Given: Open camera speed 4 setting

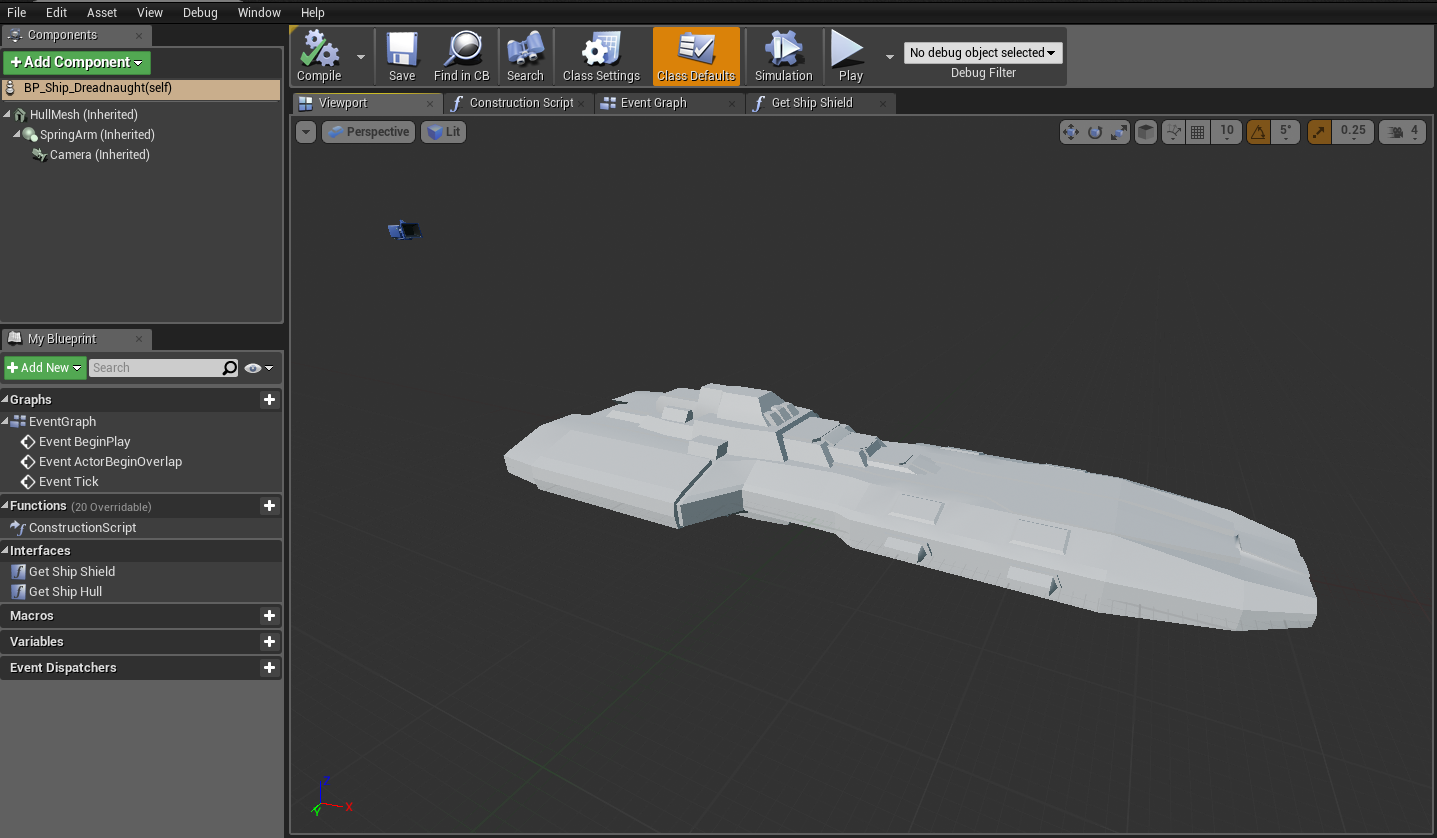Looking at the screenshot, I should click(1403, 132).
